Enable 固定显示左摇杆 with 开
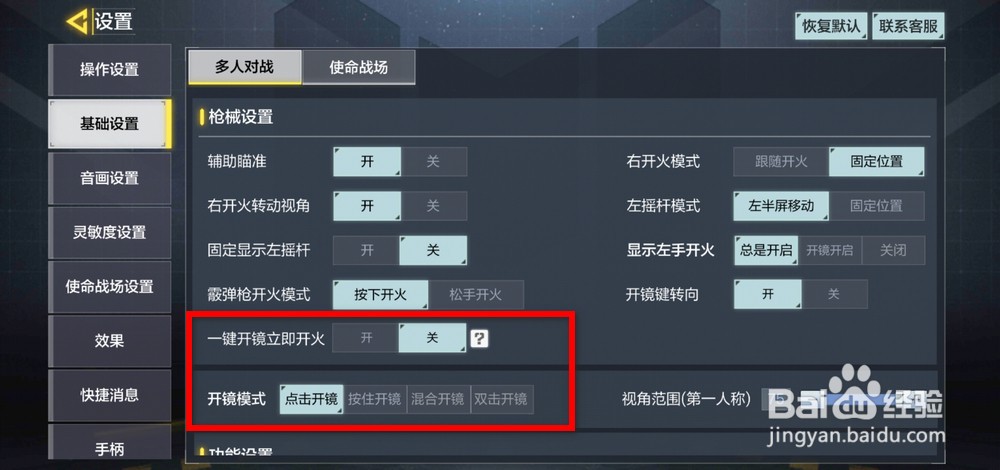 [x=367, y=251]
